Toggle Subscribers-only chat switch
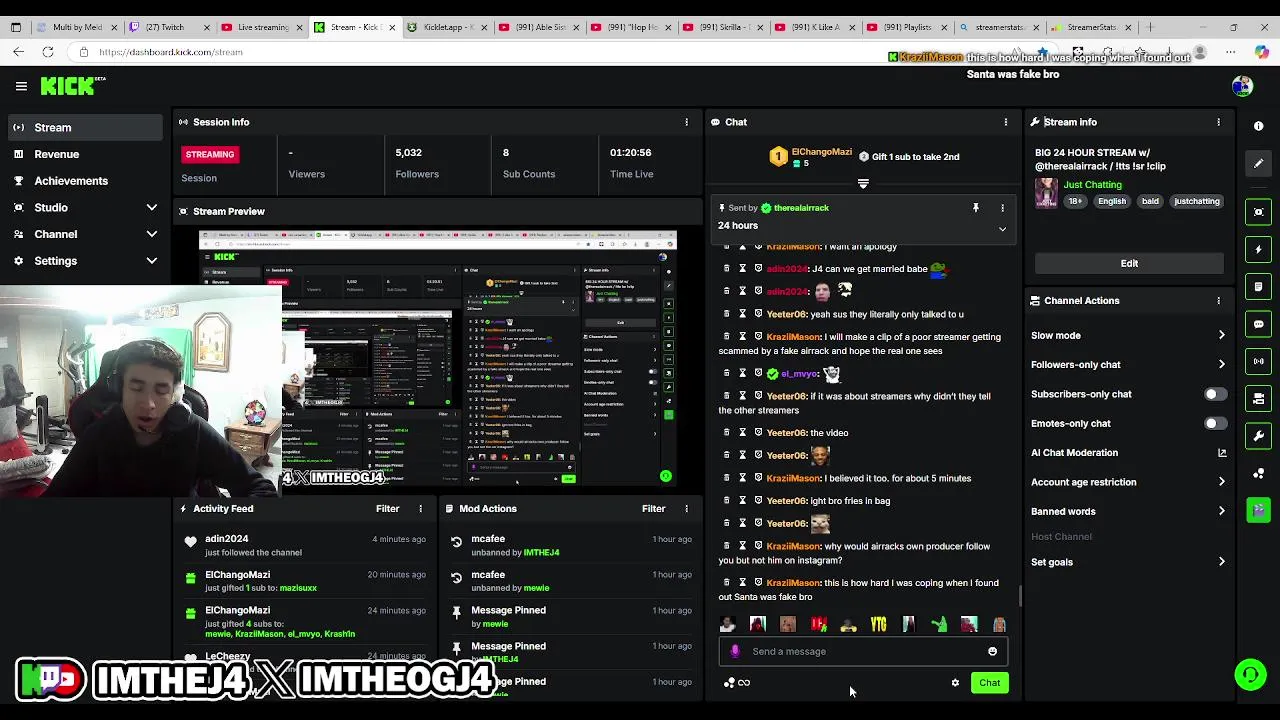 click(x=1215, y=394)
